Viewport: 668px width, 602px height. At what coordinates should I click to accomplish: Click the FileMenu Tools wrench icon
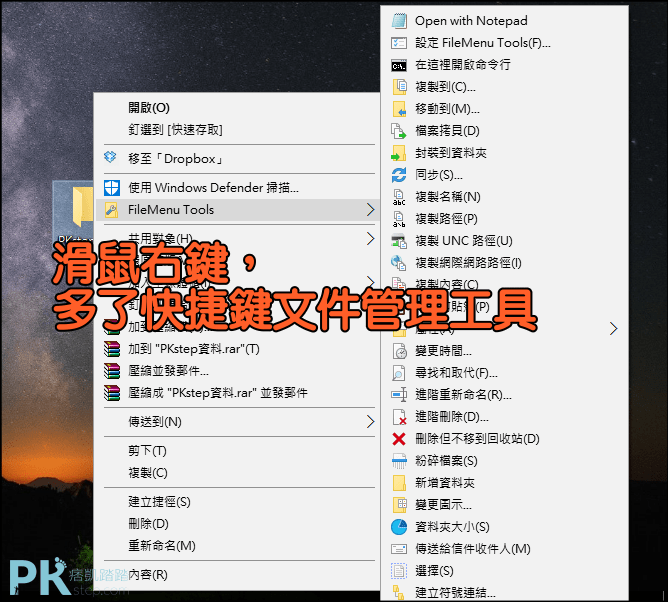[112, 210]
